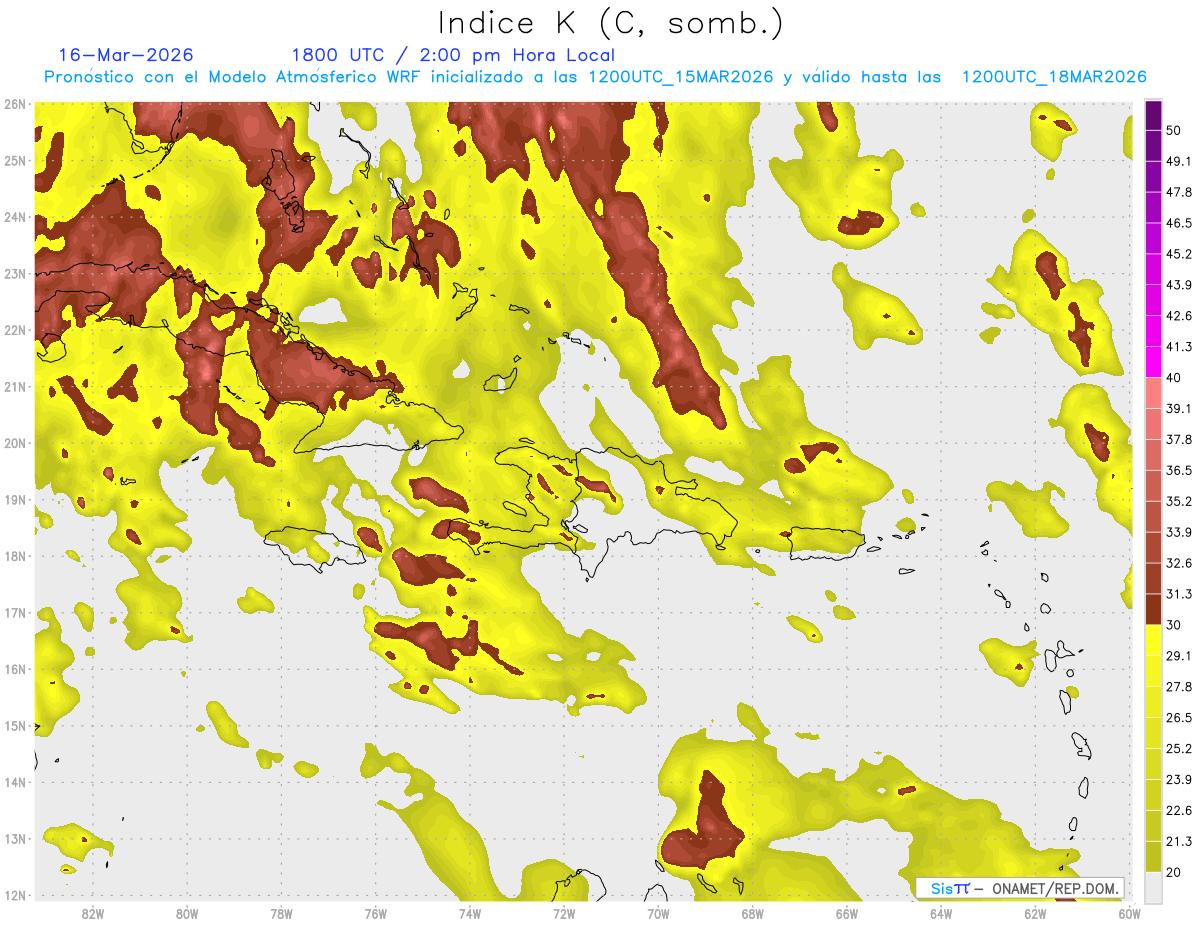Click the '22N' latitude label

click(15, 330)
